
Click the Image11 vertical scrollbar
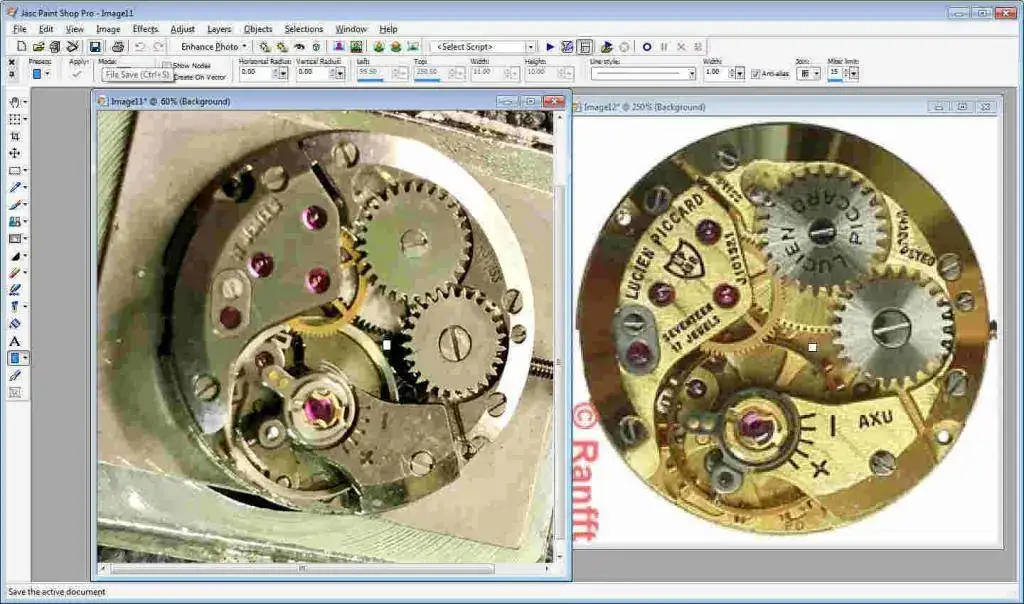tap(558, 337)
